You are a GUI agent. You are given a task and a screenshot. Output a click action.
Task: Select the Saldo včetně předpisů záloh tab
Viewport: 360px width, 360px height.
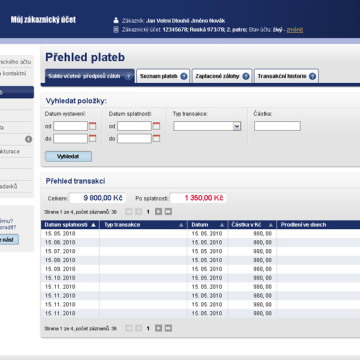point(89,76)
